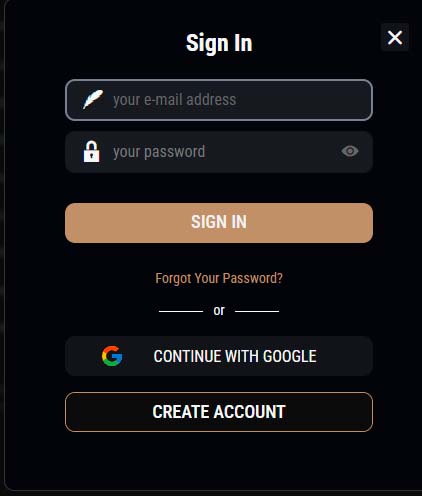Screen dimensions: 422x496
Task: Click the Google G logo
Action: click(112, 356)
